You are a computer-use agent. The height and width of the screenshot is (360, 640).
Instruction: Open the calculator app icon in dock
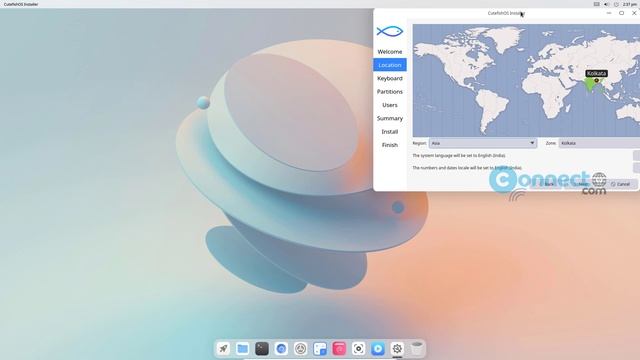point(320,349)
